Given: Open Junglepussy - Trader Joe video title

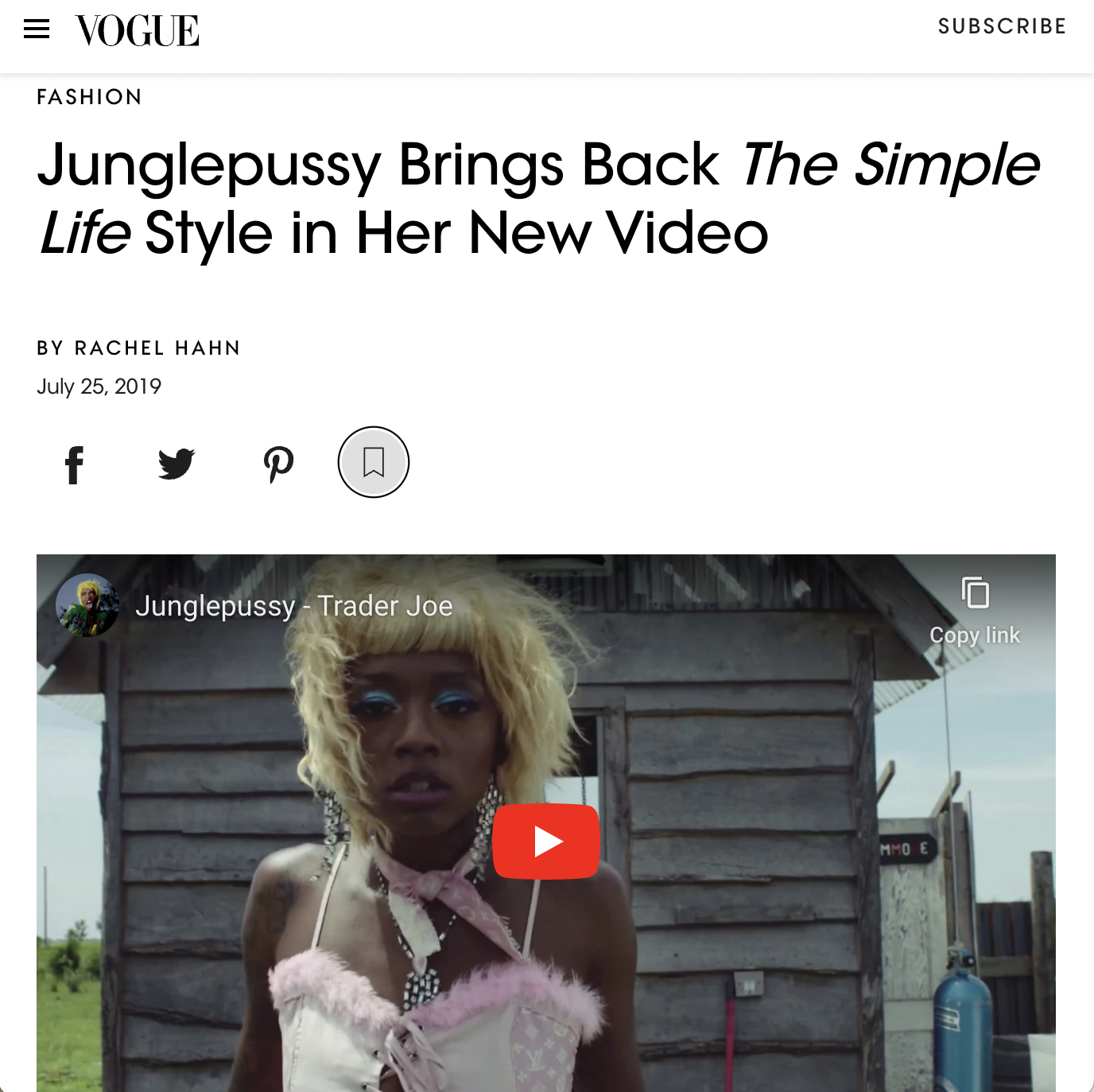Looking at the screenshot, I should tap(294, 606).
